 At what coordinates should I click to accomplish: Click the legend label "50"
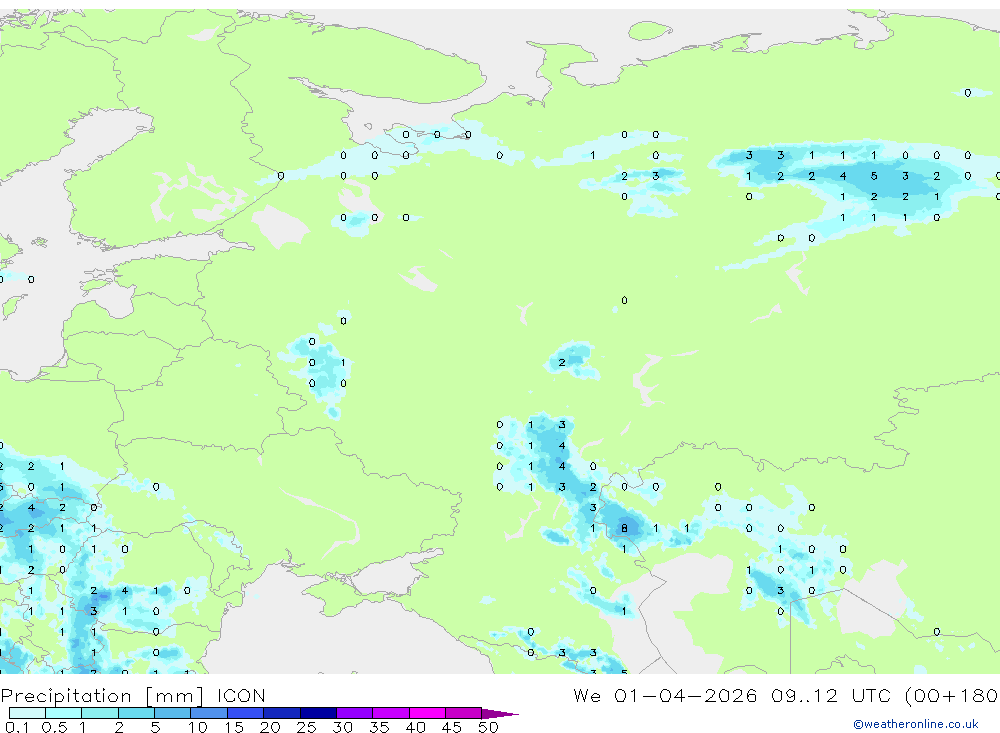point(489,727)
